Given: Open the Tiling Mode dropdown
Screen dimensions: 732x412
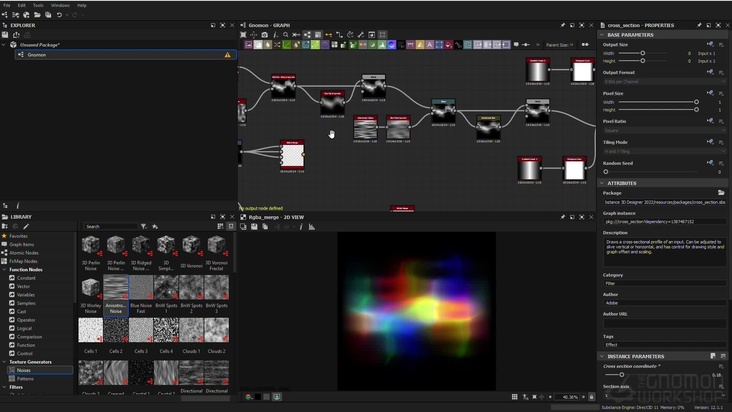Looking at the screenshot, I should pos(664,152).
